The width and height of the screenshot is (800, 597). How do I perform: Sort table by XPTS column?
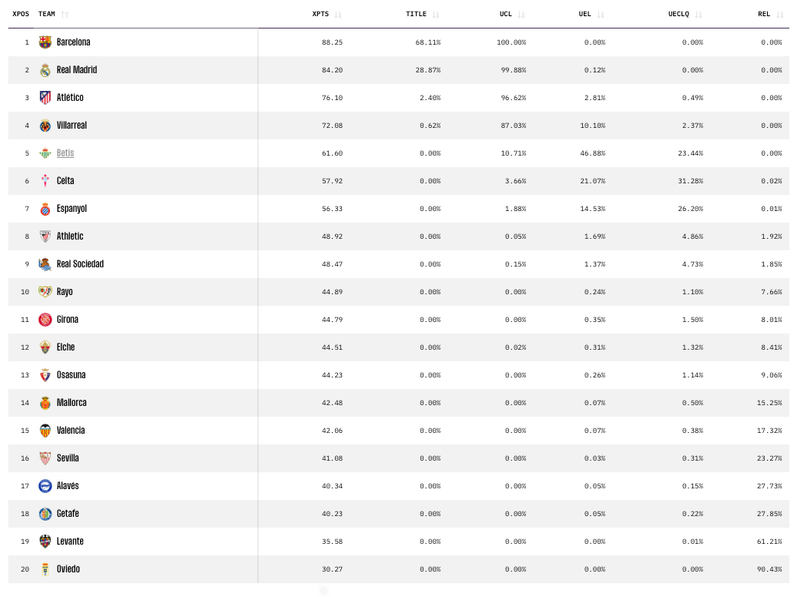[320, 14]
